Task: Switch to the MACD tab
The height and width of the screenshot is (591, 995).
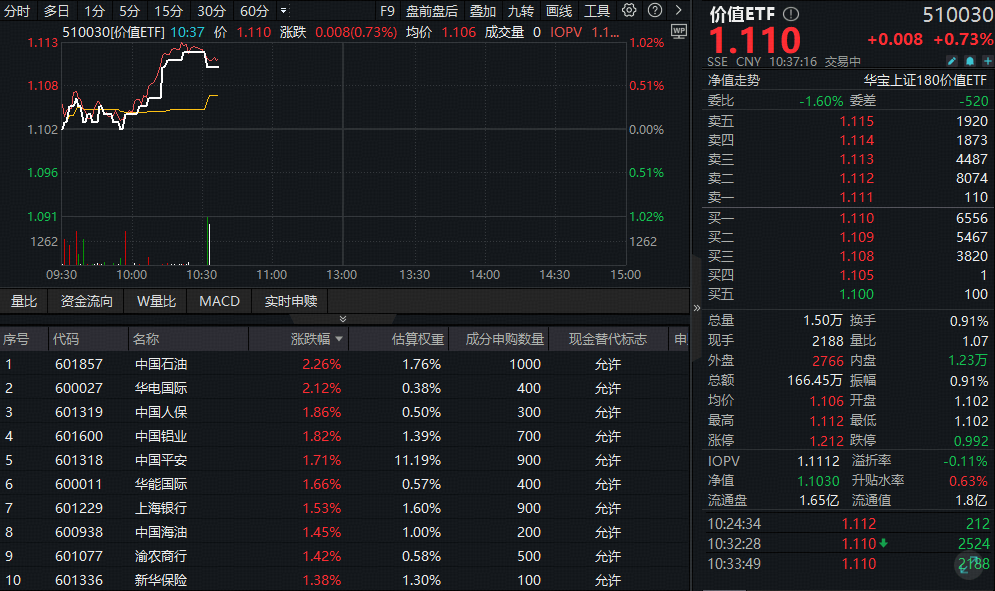Action: pos(218,301)
